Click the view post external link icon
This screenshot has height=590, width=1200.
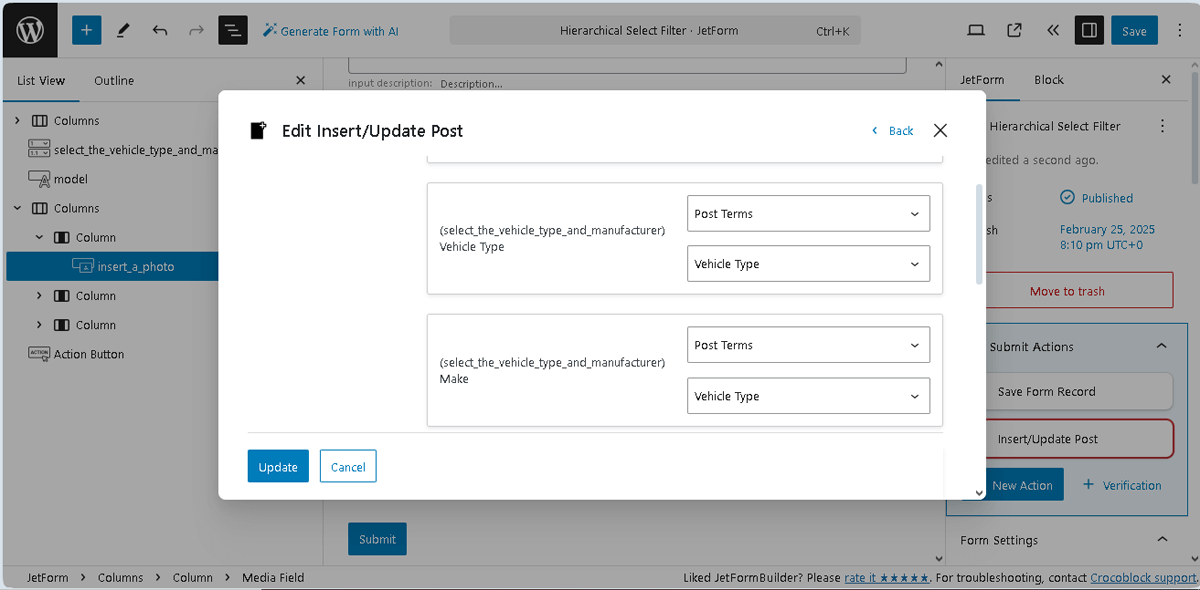tap(1014, 30)
